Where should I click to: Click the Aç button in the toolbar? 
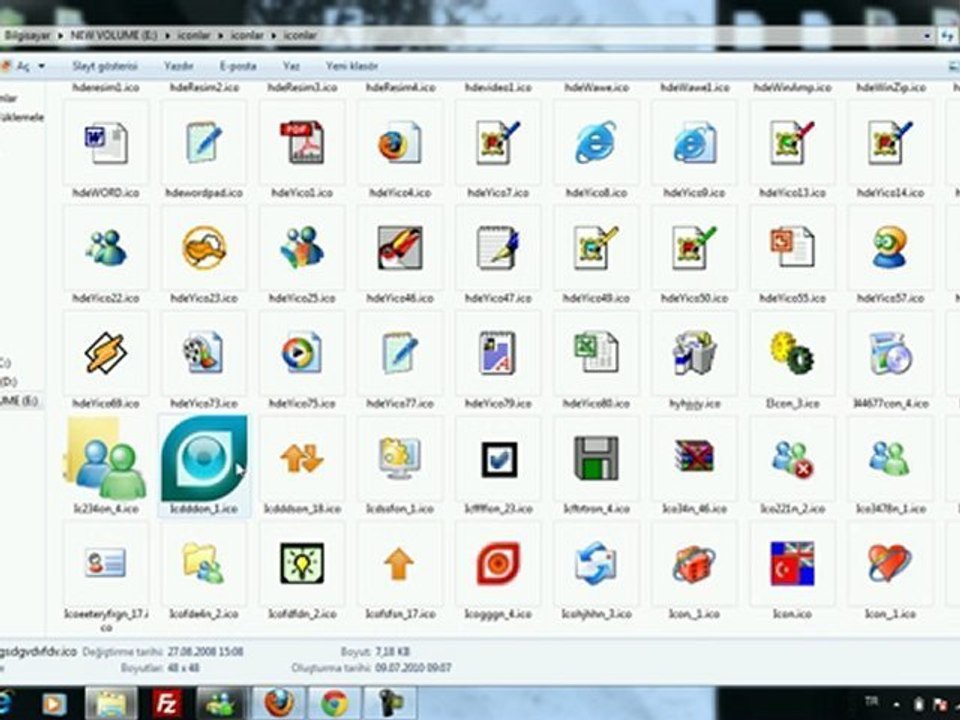[x=16, y=66]
